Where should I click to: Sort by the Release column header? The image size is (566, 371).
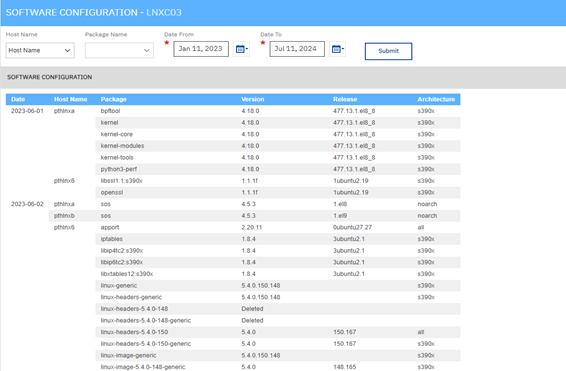pos(345,99)
